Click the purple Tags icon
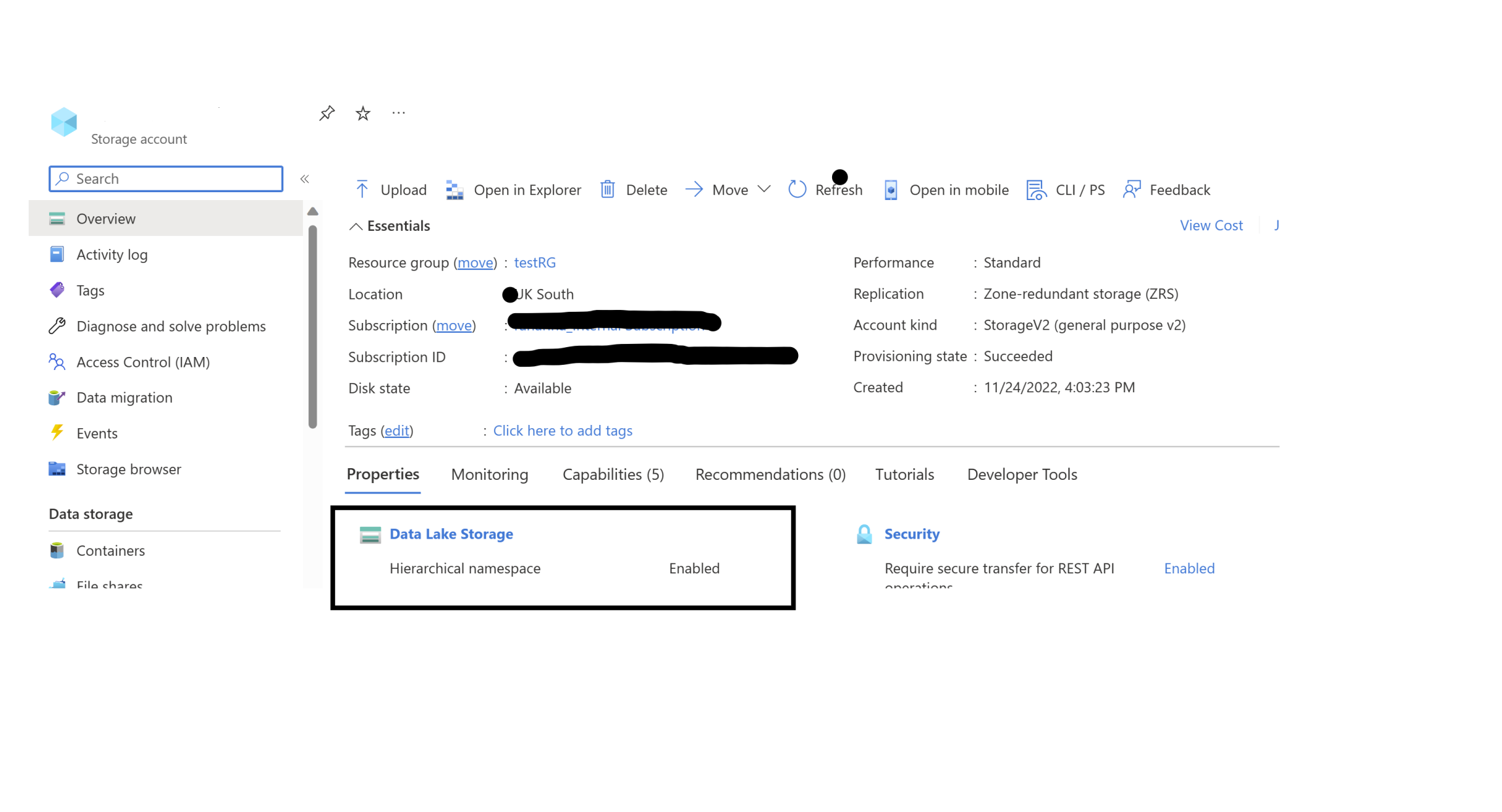 [x=57, y=290]
